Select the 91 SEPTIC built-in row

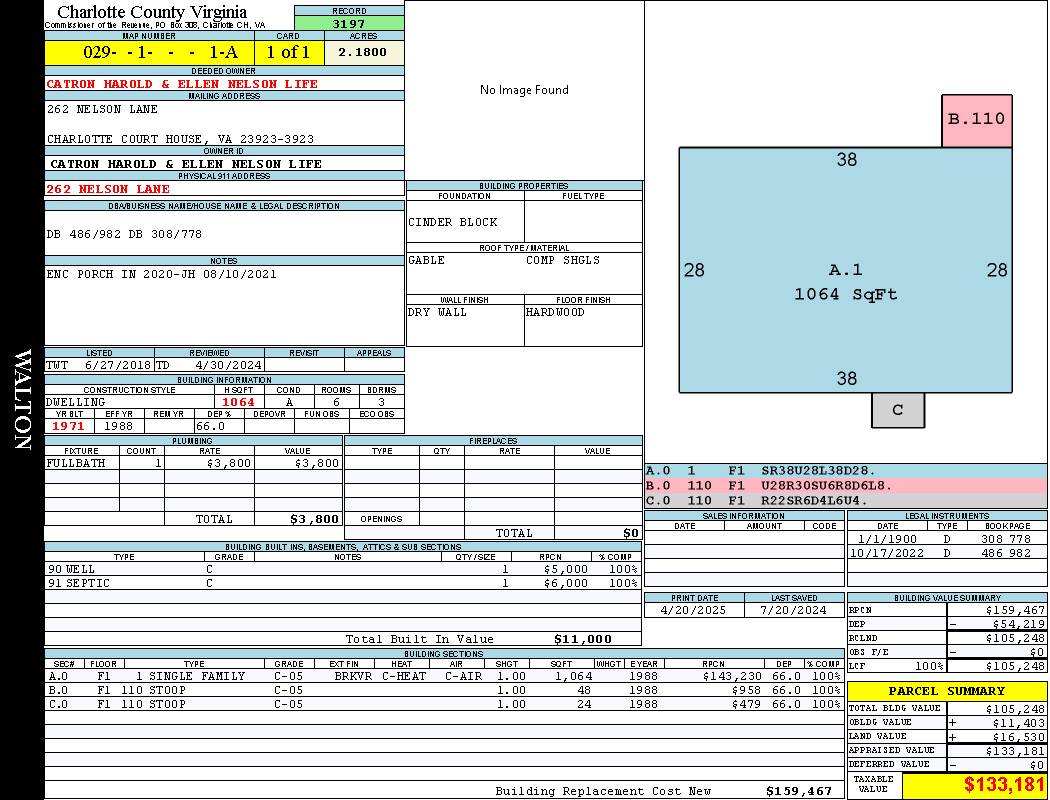tap(342, 583)
